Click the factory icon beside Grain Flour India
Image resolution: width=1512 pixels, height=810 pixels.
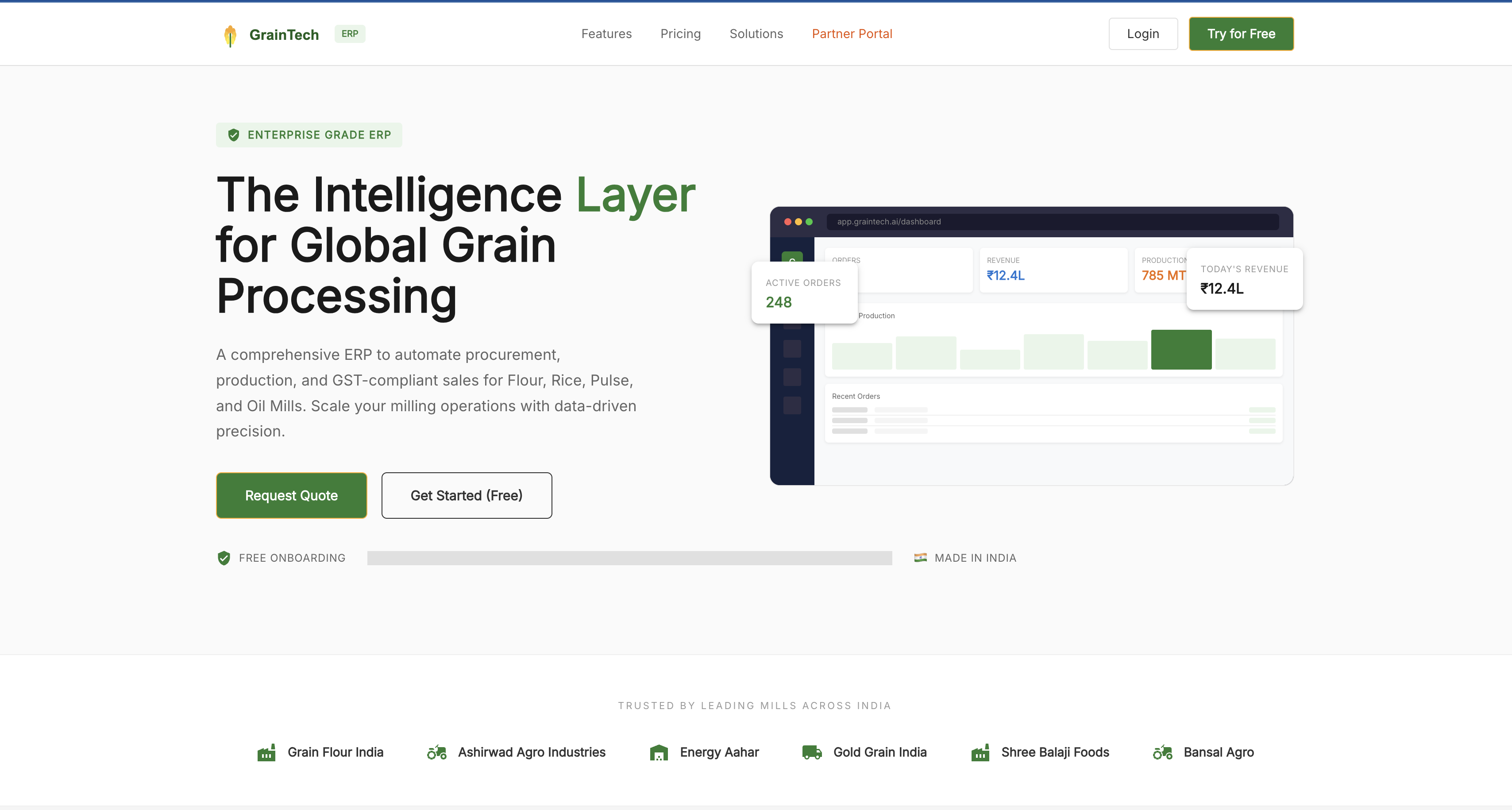(x=267, y=752)
